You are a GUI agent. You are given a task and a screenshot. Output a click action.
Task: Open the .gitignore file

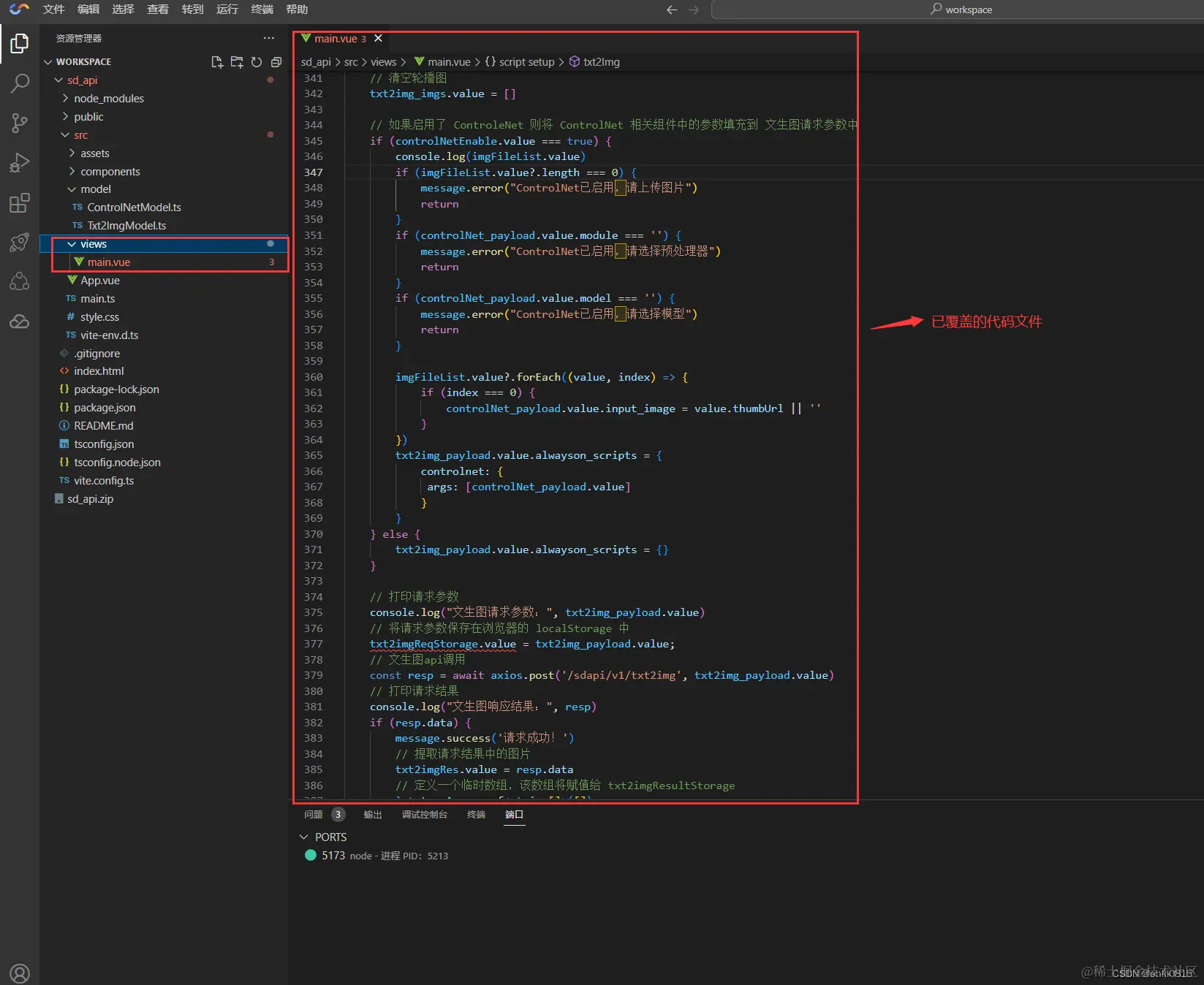pyautogui.click(x=97, y=354)
